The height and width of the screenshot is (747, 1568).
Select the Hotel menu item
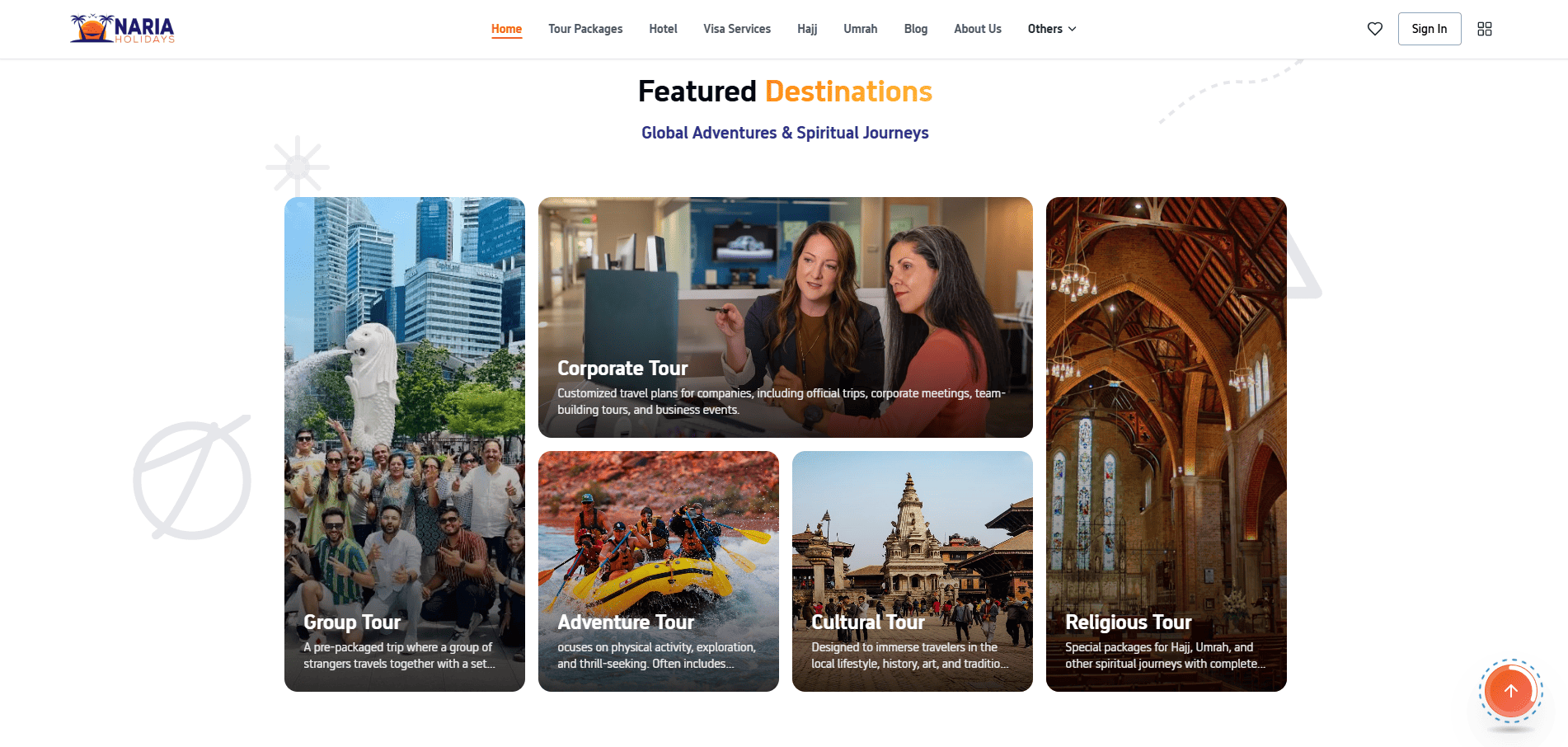(x=663, y=29)
